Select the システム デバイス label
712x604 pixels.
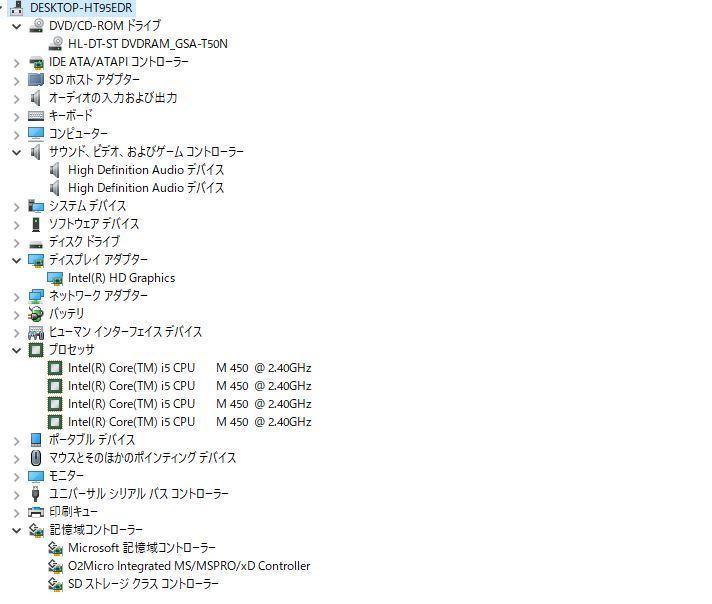(88, 206)
